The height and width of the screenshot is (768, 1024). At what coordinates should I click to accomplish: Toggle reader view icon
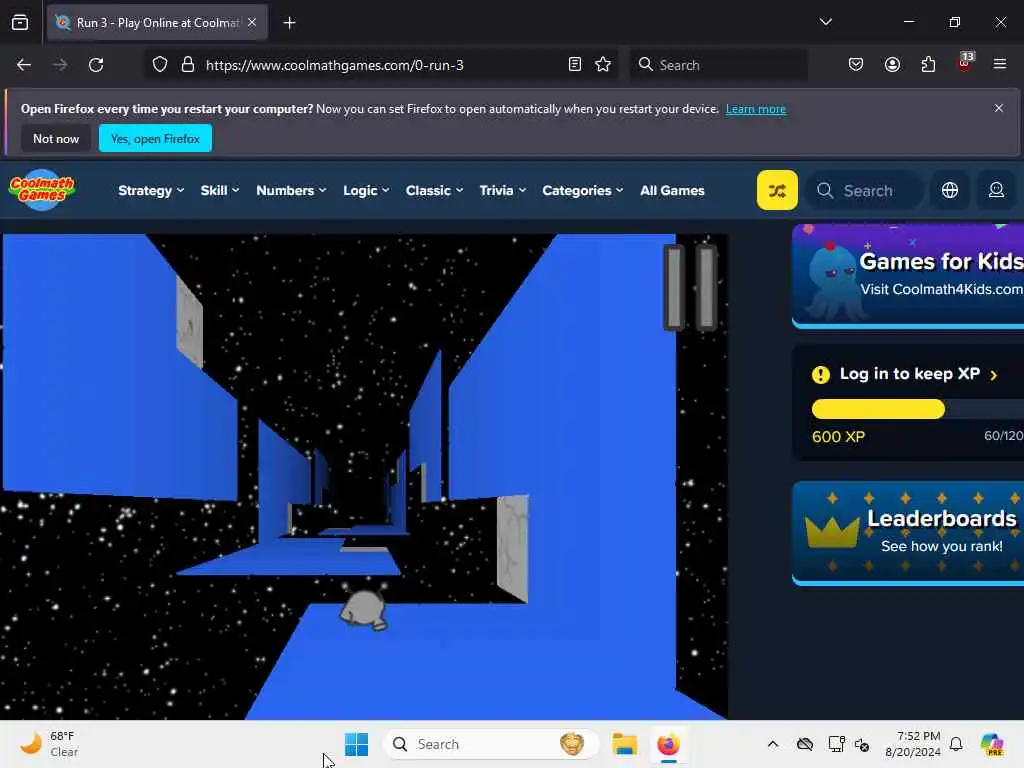(x=575, y=65)
